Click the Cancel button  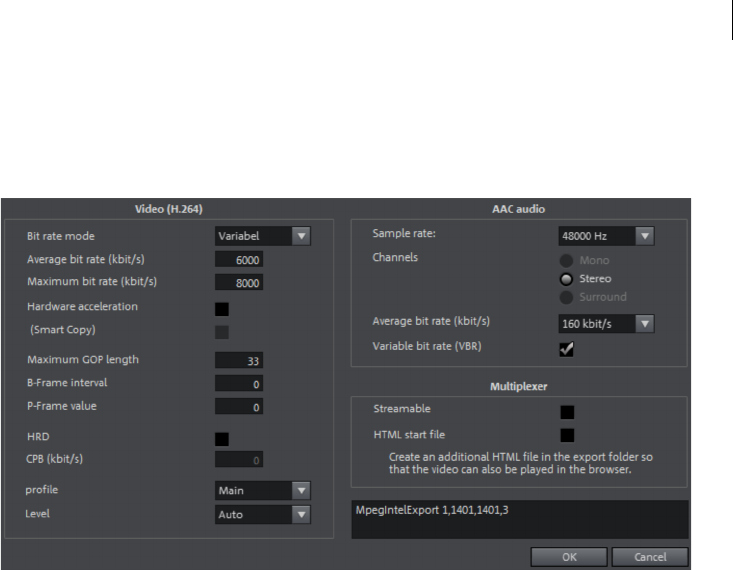click(x=650, y=557)
